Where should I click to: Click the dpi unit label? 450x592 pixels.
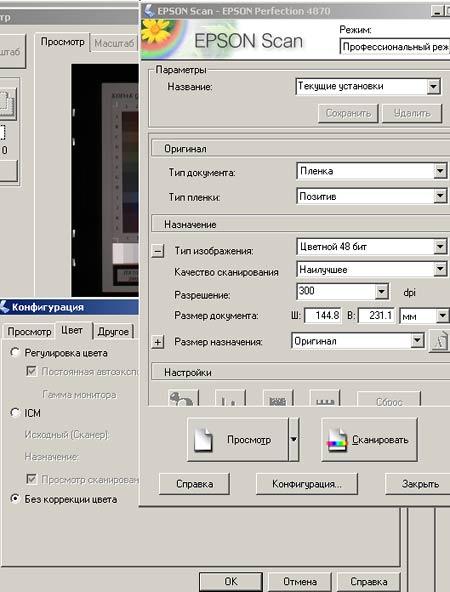[410, 292]
